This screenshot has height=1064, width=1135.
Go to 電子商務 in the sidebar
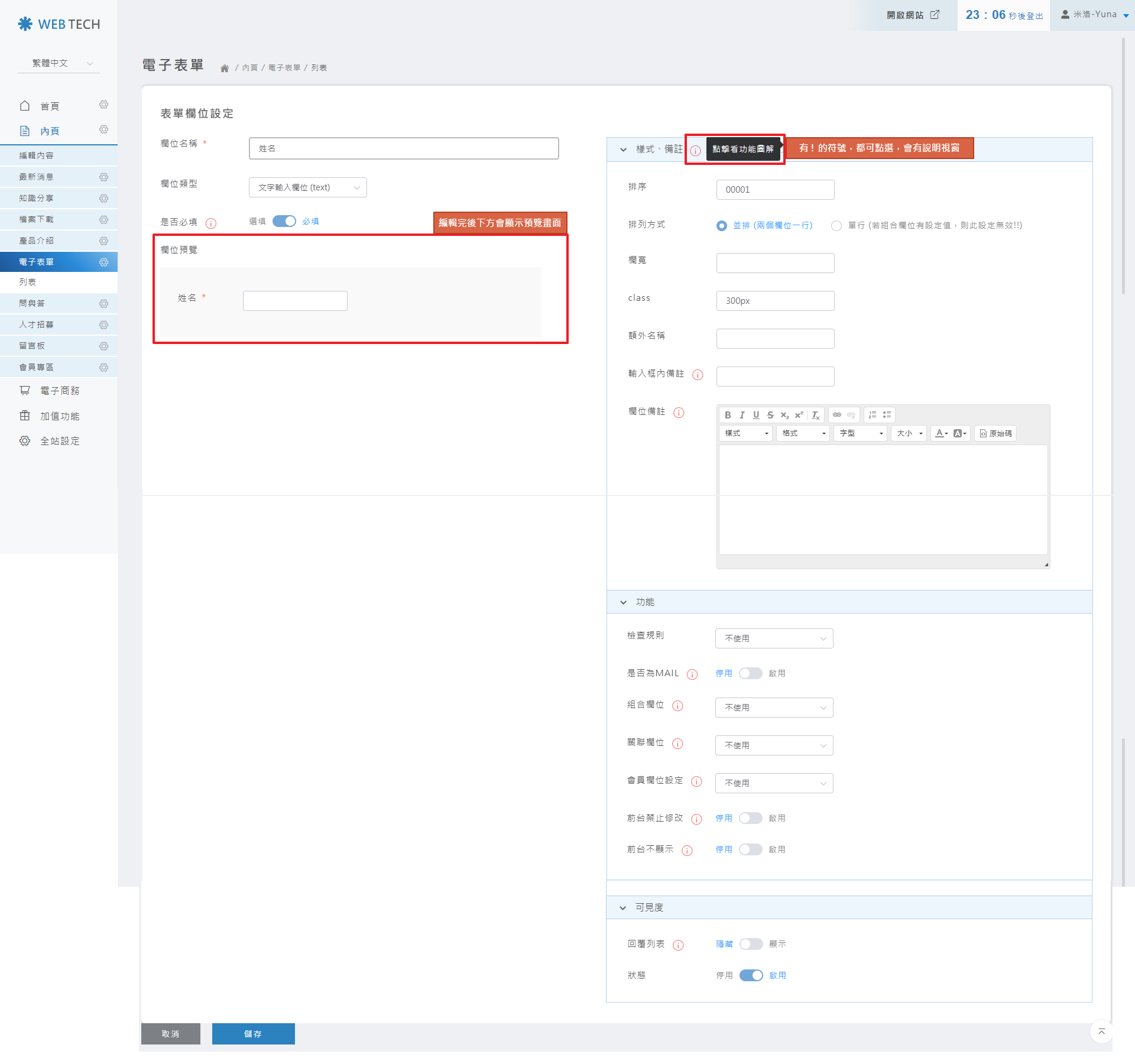tap(59, 391)
